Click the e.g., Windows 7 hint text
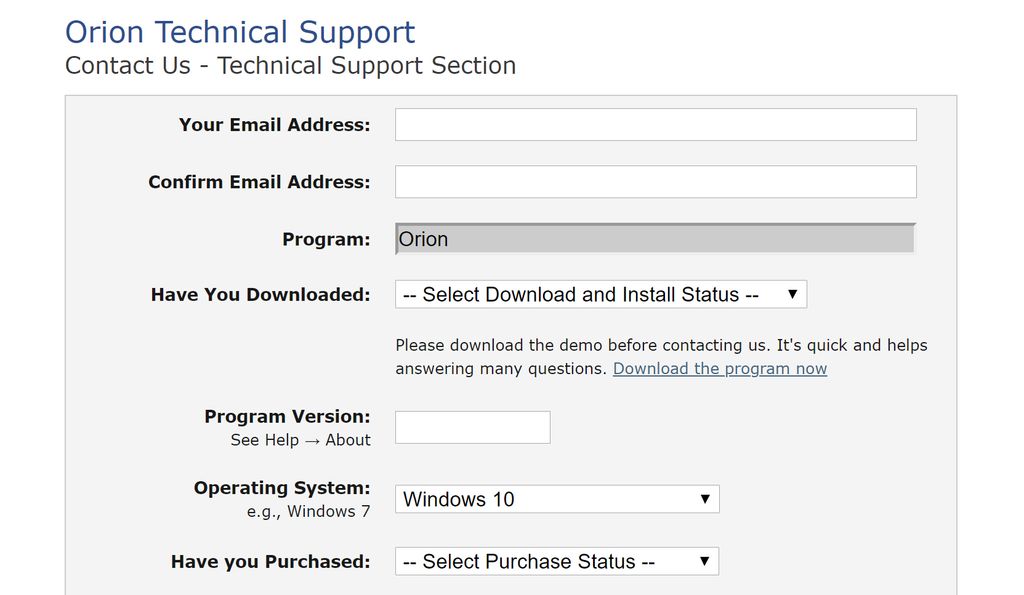Screen dimensions: 1024x595 tap(309, 511)
